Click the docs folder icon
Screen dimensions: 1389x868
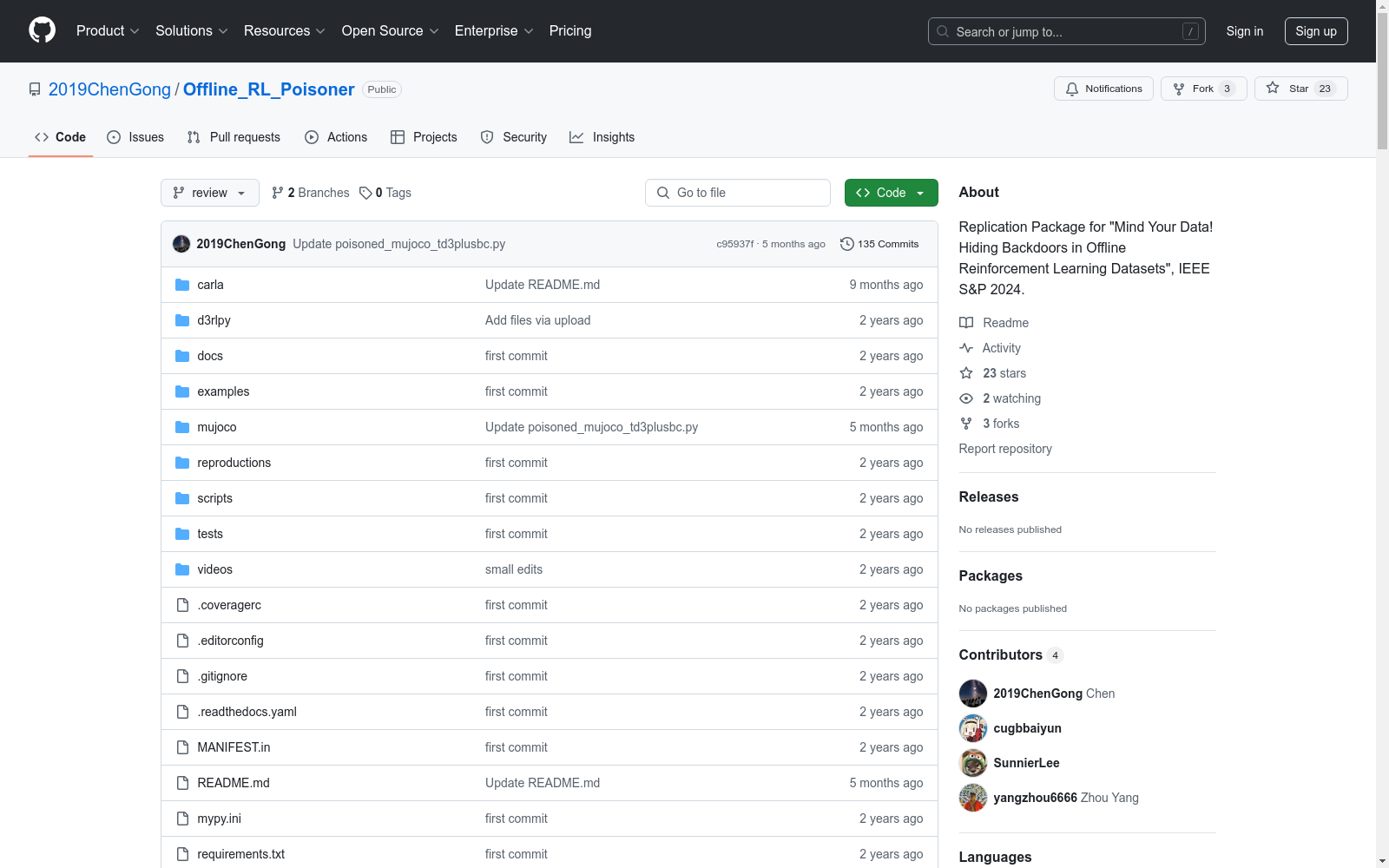coord(182,356)
